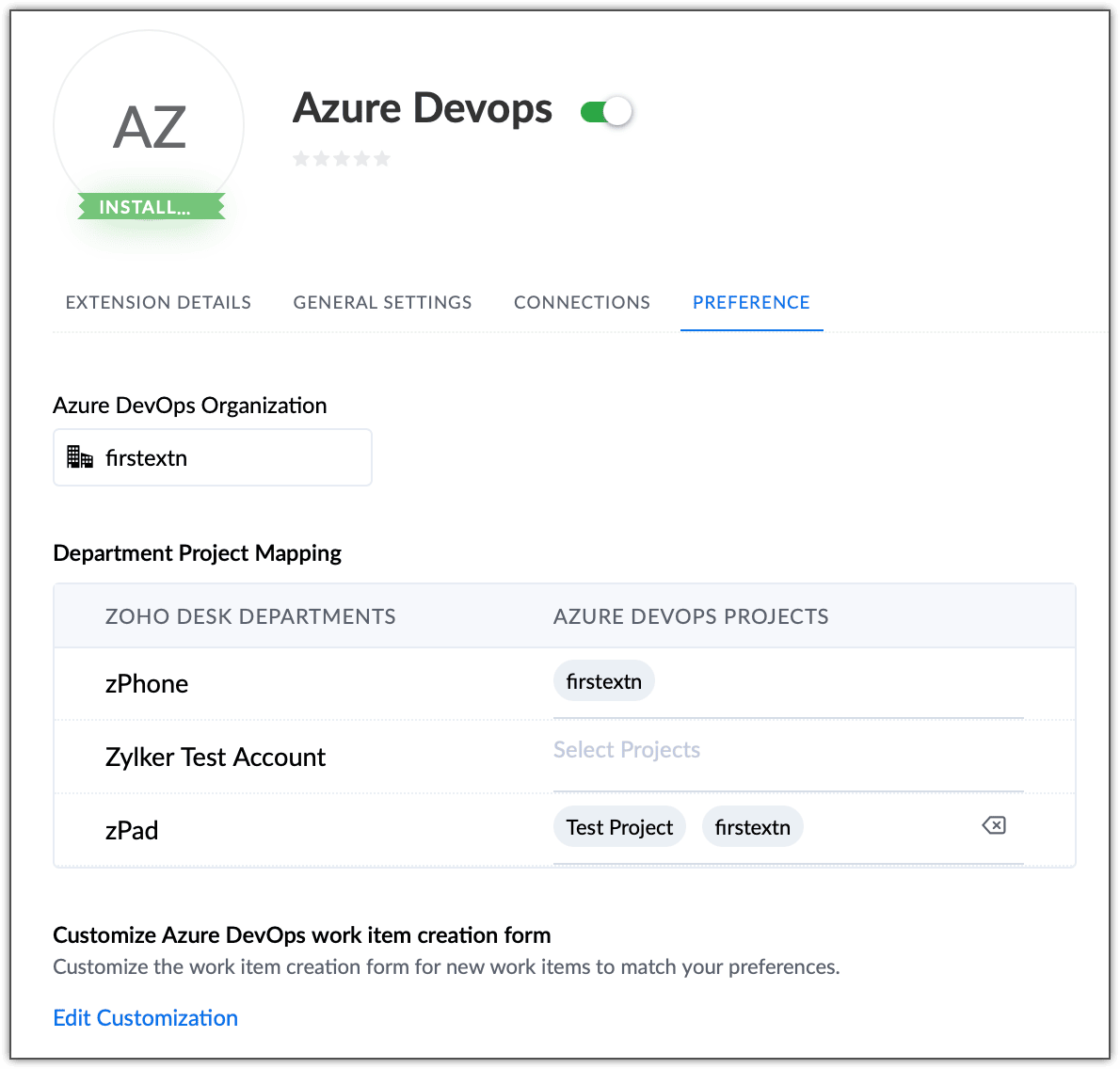Click the INSTALL... ribbon badge
The height and width of the screenshot is (1069, 1120).
pos(152,207)
